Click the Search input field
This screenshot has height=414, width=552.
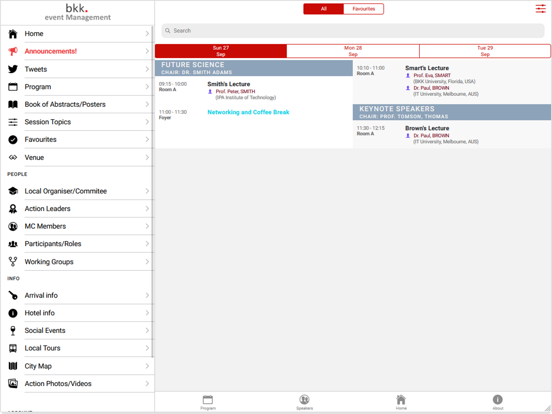[353, 31]
